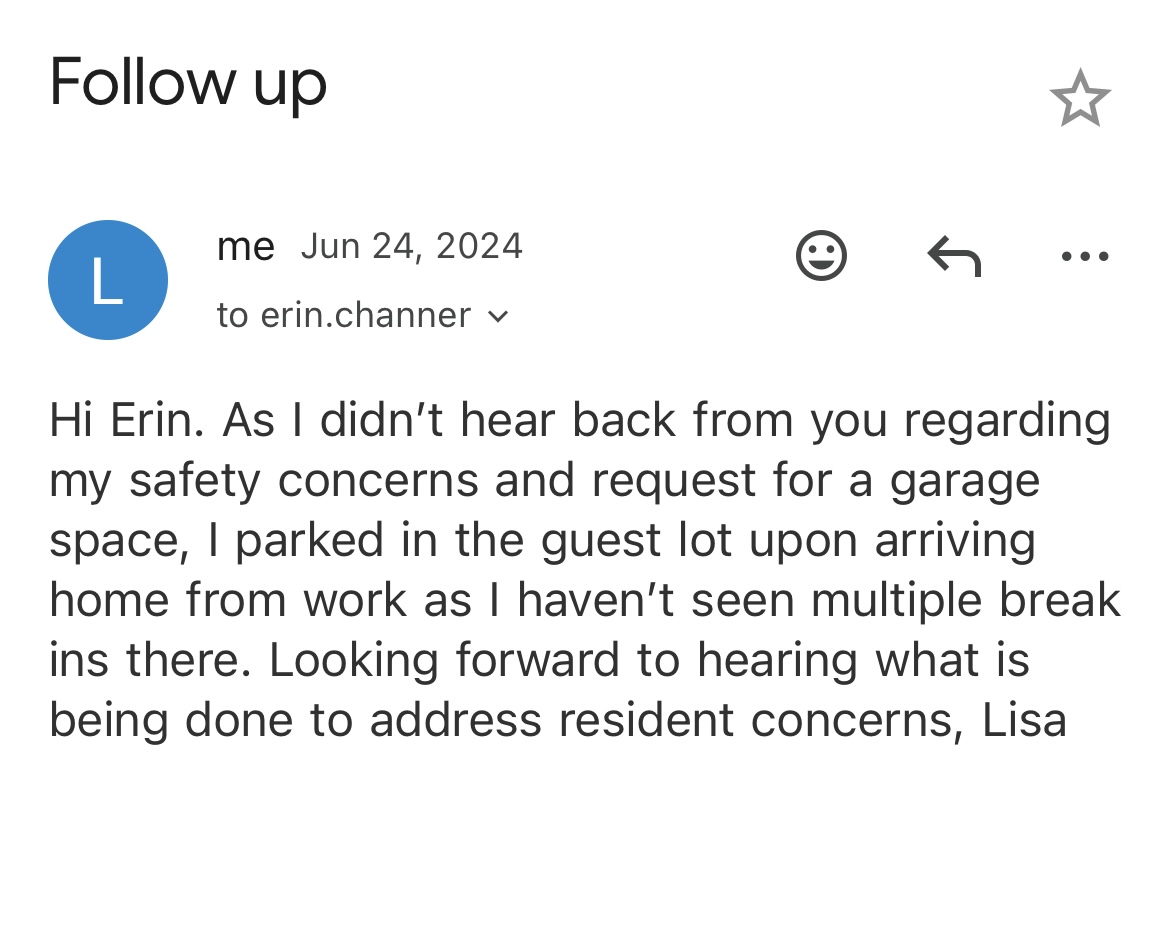Expand recipient details chevron
The width and height of the screenshot is (1170, 929).
(x=498, y=317)
